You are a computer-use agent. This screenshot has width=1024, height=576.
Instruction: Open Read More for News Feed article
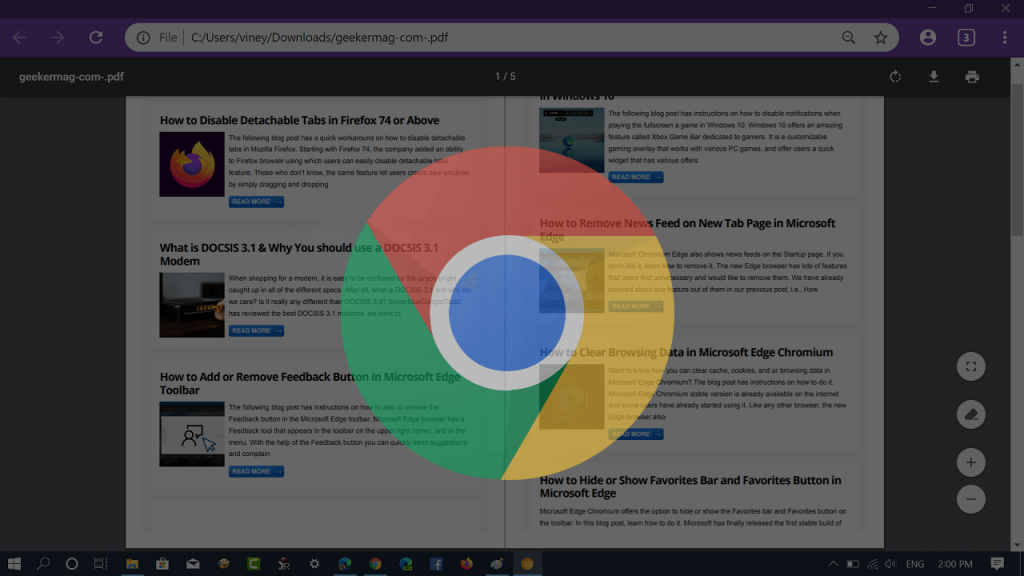[636, 306]
